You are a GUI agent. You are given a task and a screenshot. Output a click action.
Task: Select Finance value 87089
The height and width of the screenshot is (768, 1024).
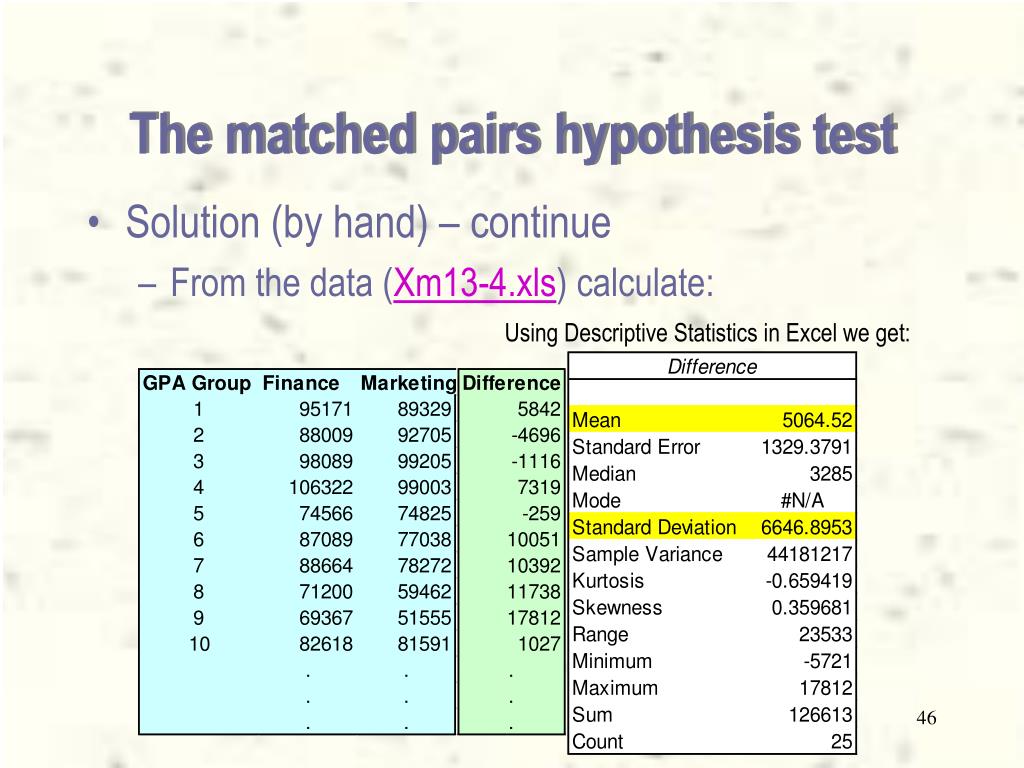point(326,540)
